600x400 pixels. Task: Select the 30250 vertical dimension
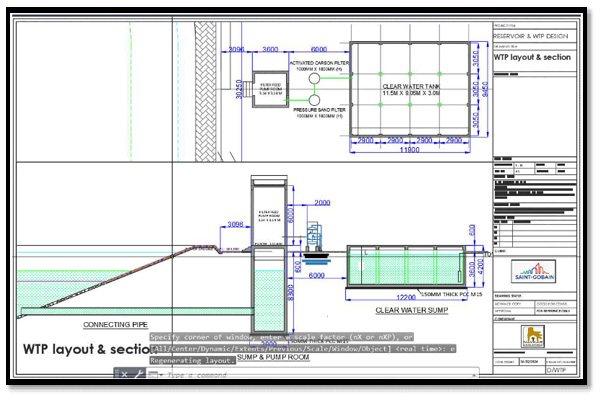click(x=239, y=89)
